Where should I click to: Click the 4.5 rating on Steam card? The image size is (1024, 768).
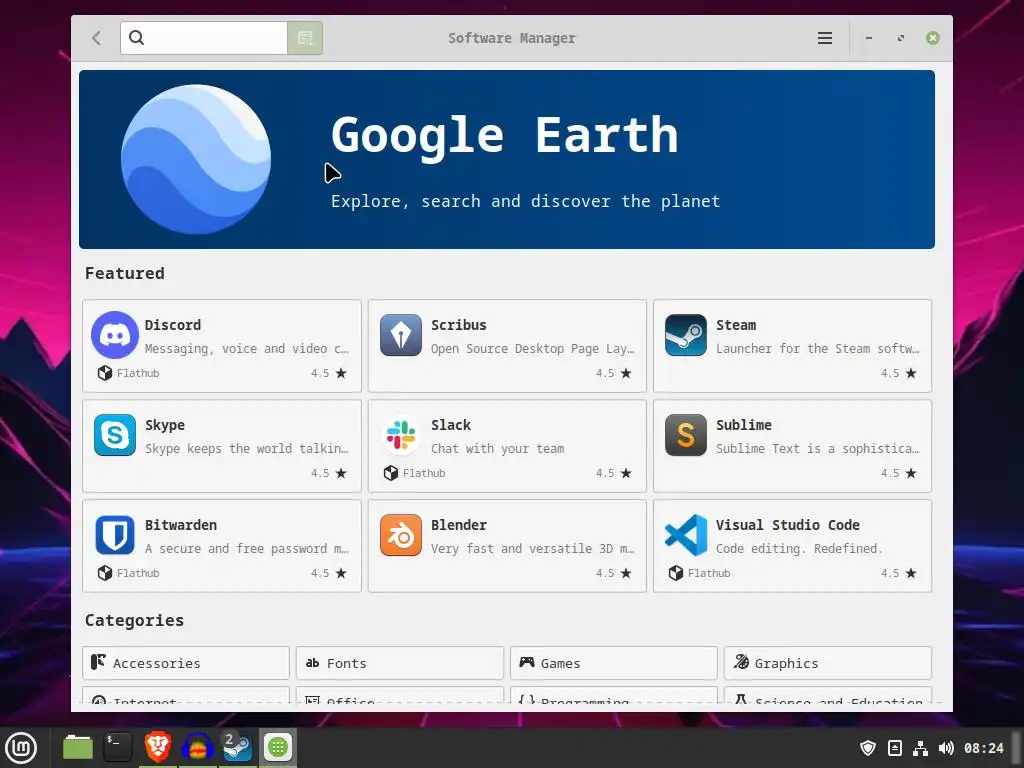click(889, 374)
